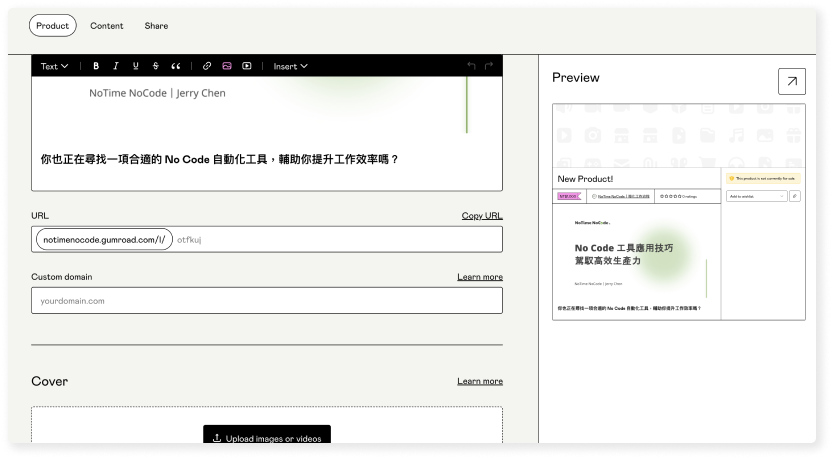The height and width of the screenshot is (459, 832).
Task: Click the product preview thumbnail
Action: point(679,212)
